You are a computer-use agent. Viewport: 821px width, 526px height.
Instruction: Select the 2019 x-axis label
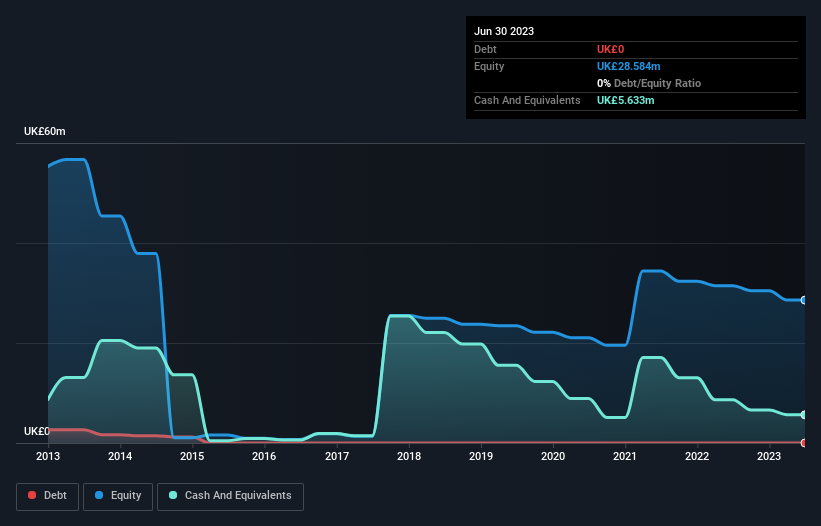(x=481, y=456)
